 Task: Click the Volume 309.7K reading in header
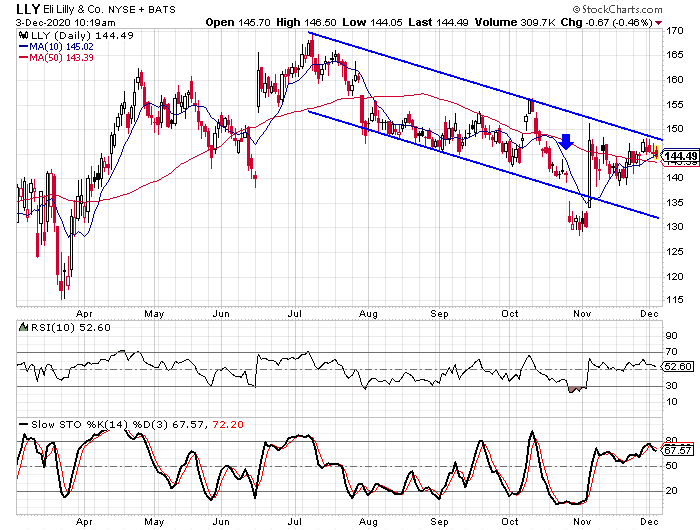click(515, 22)
